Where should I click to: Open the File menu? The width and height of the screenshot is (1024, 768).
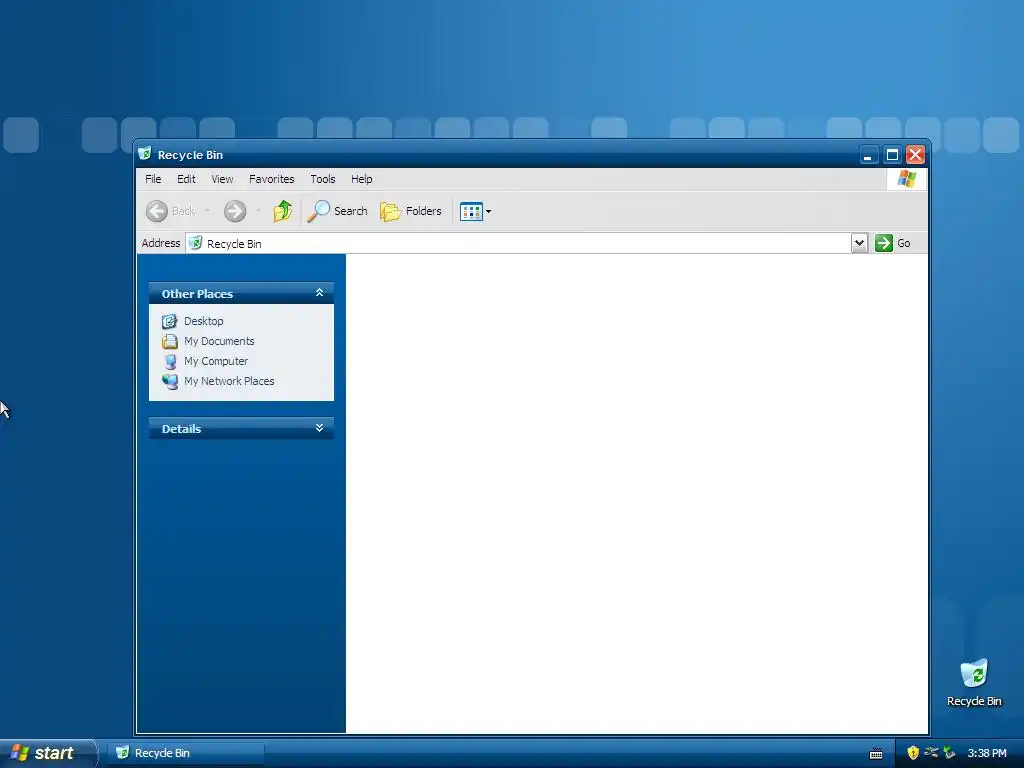(153, 179)
